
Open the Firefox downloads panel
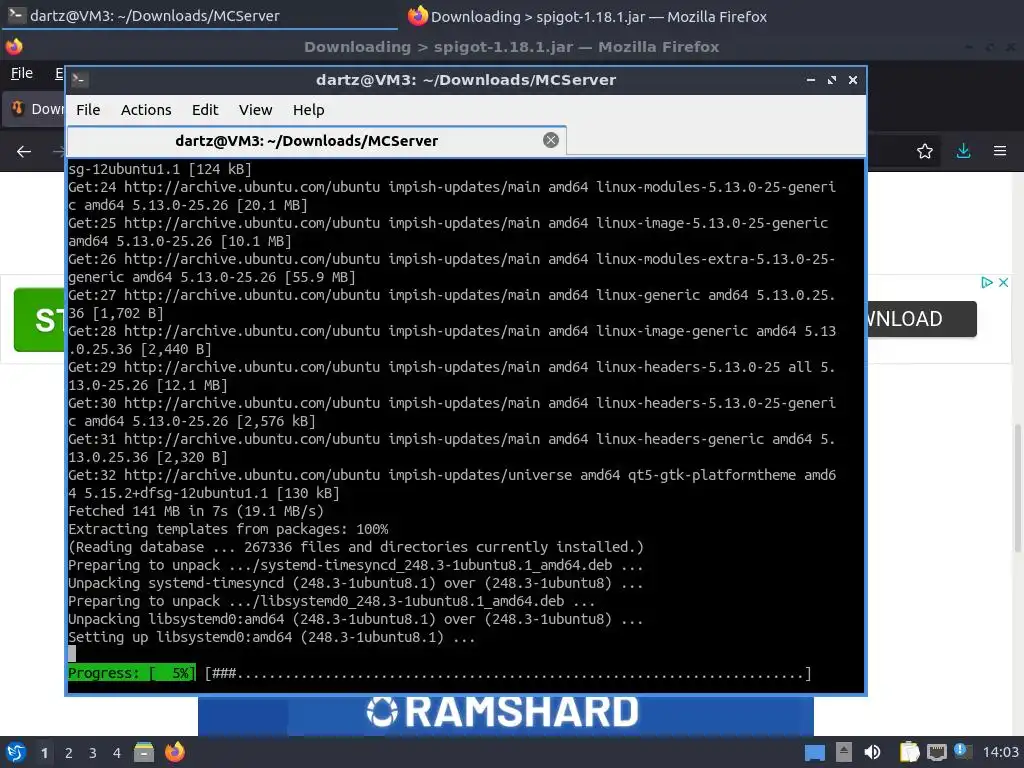tap(963, 151)
